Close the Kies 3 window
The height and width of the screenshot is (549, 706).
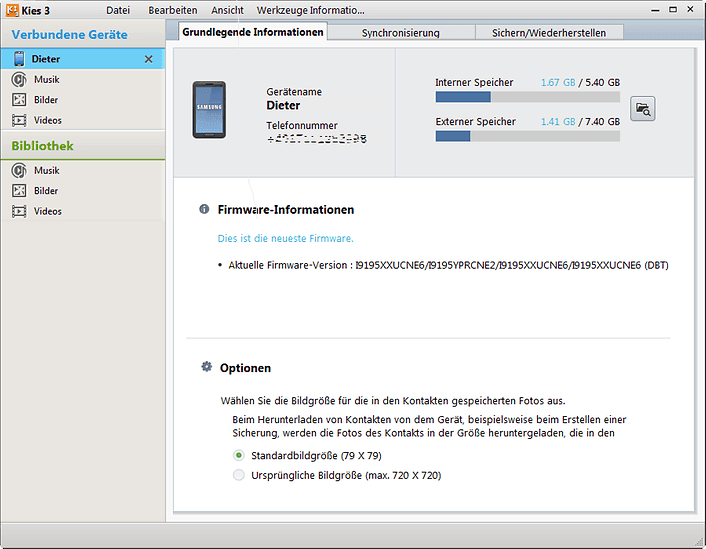[690, 9]
